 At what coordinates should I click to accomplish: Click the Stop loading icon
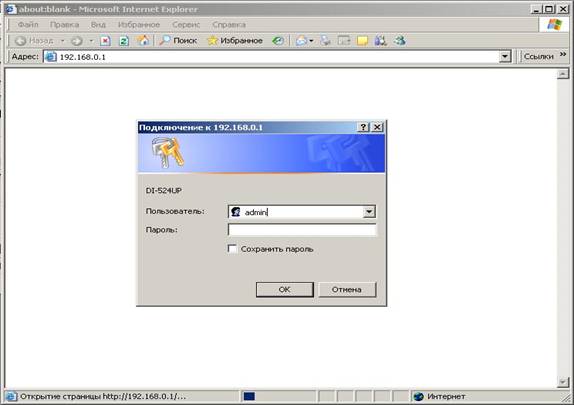pos(105,41)
